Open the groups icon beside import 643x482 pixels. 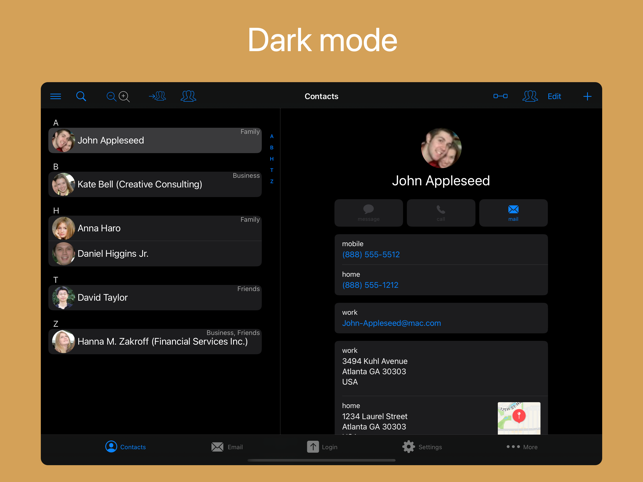click(188, 96)
